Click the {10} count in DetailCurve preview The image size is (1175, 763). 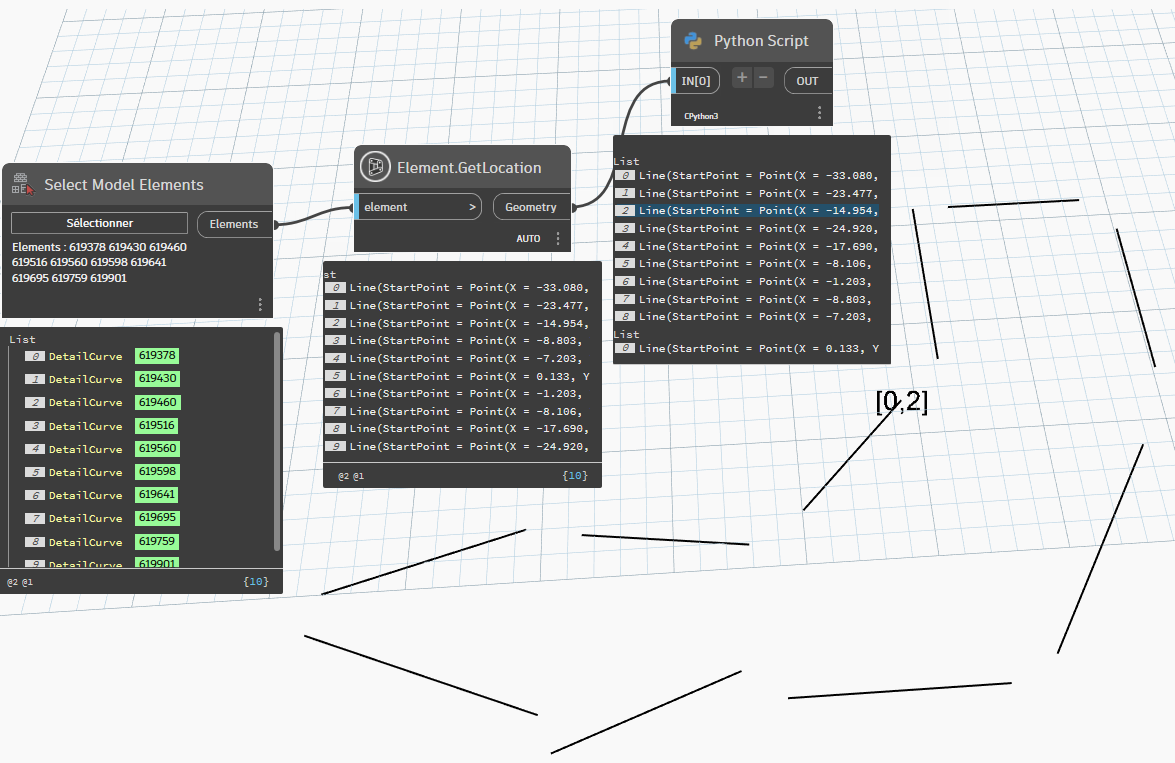pyautogui.click(x=256, y=582)
